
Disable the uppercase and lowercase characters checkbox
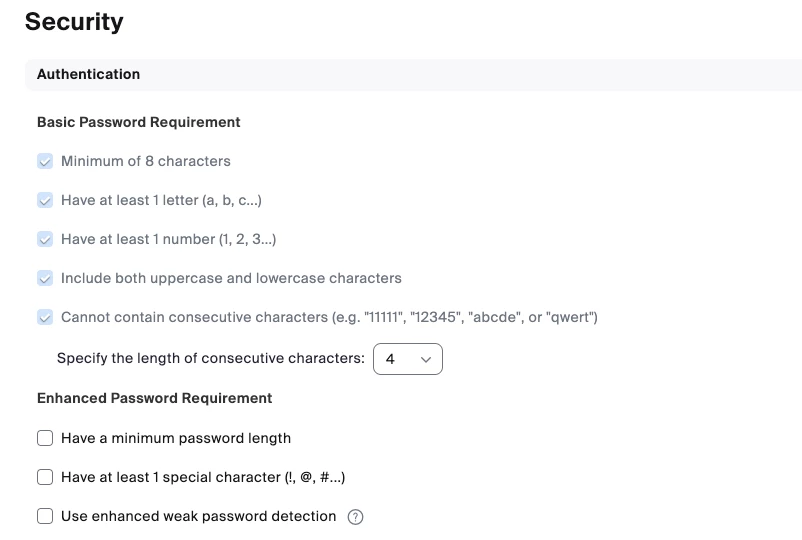pos(45,278)
